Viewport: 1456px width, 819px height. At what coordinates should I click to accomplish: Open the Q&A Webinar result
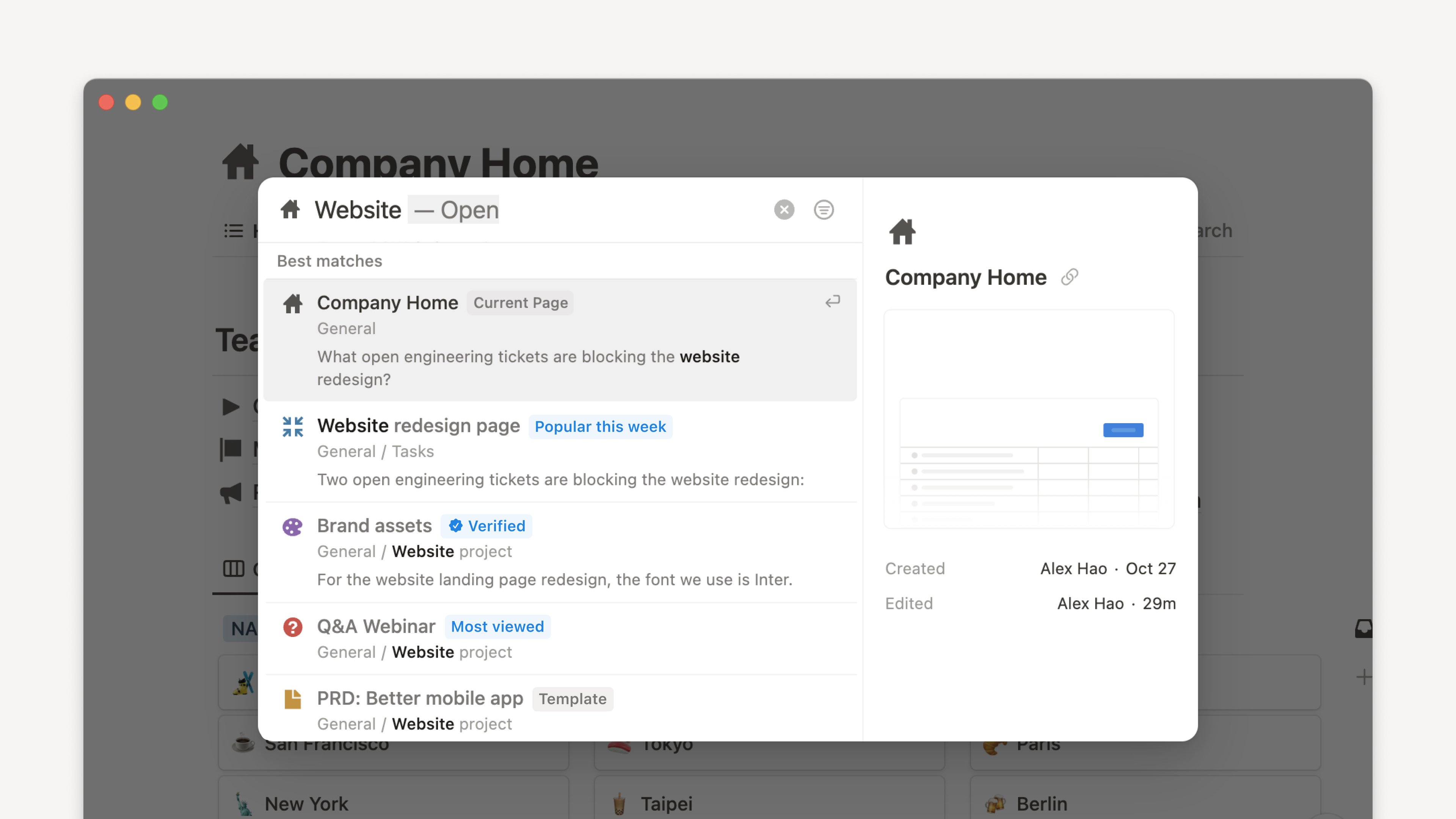pyautogui.click(x=560, y=639)
